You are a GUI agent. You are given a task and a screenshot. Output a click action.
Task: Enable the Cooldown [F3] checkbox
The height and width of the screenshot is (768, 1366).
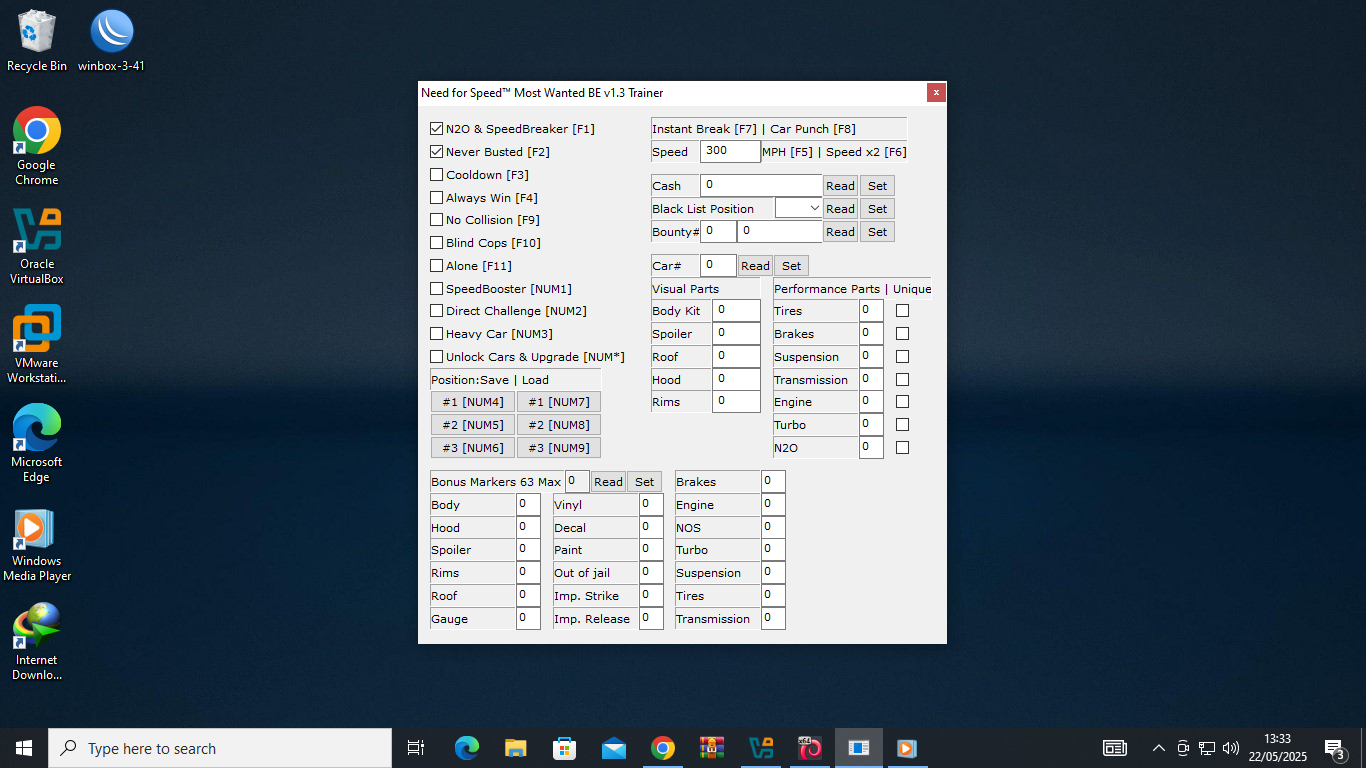point(436,175)
